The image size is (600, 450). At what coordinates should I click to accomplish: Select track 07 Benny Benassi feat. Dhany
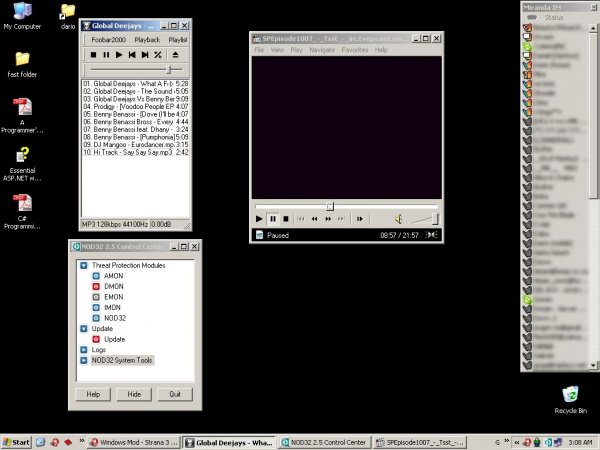click(x=135, y=129)
